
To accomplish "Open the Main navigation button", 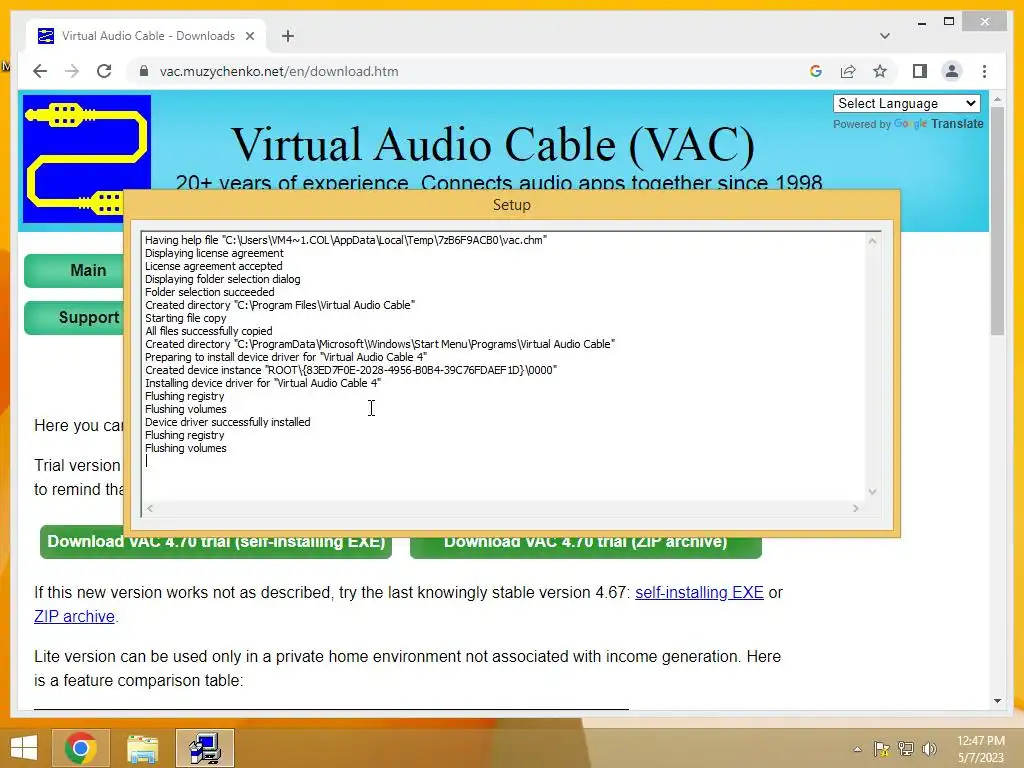I will pyautogui.click(x=74, y=270).
